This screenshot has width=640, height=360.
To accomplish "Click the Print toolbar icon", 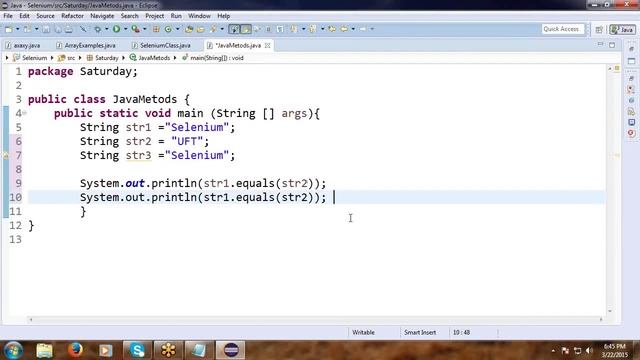I will (69, 29).
